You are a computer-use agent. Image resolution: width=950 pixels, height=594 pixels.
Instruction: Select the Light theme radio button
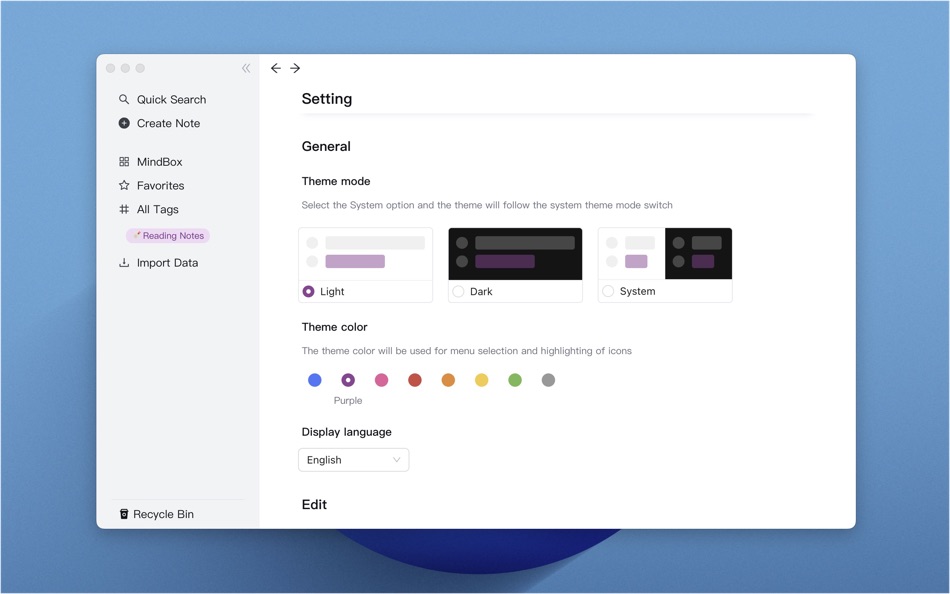click(308, 292)
